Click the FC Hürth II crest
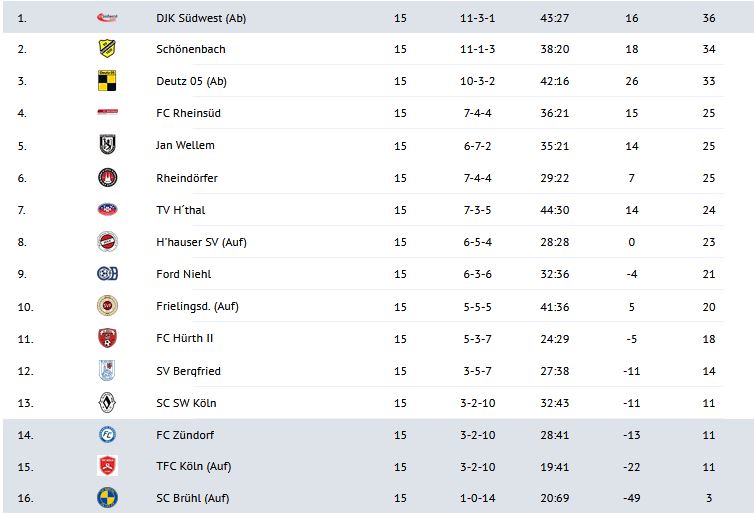Viewport: 754px width, 514px height. pos(107,338)
